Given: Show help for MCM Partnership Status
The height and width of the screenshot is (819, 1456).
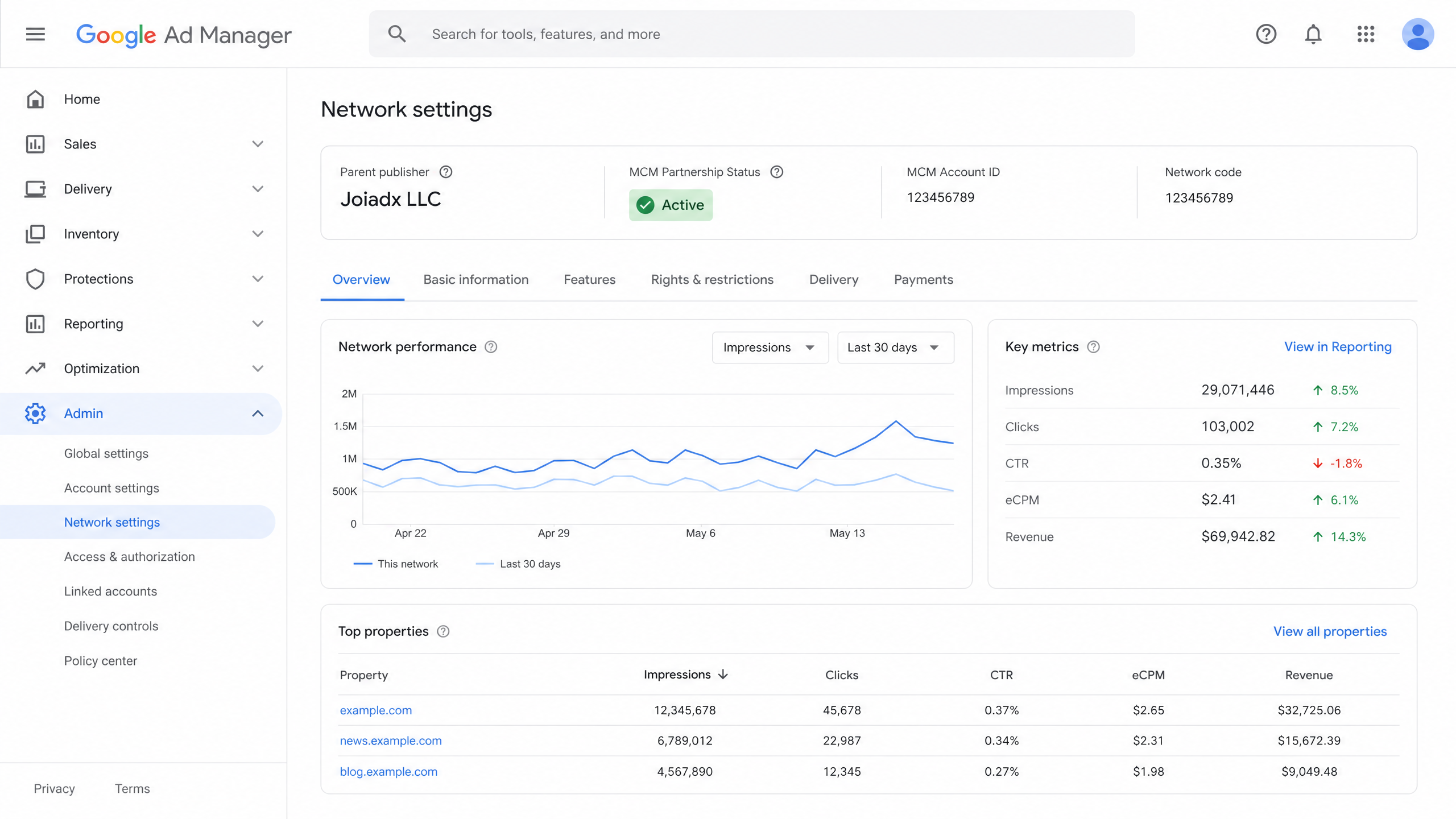Looking at the screenshot, I should pyautogui.click(x=777, y=172).
